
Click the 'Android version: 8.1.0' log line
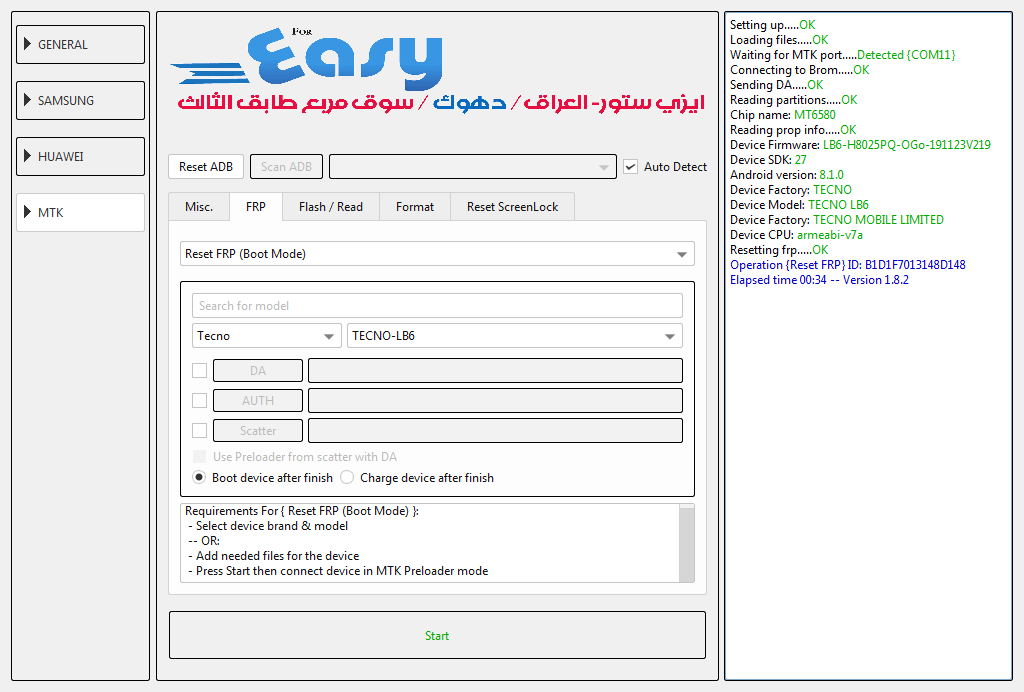[x=786, y=175]
